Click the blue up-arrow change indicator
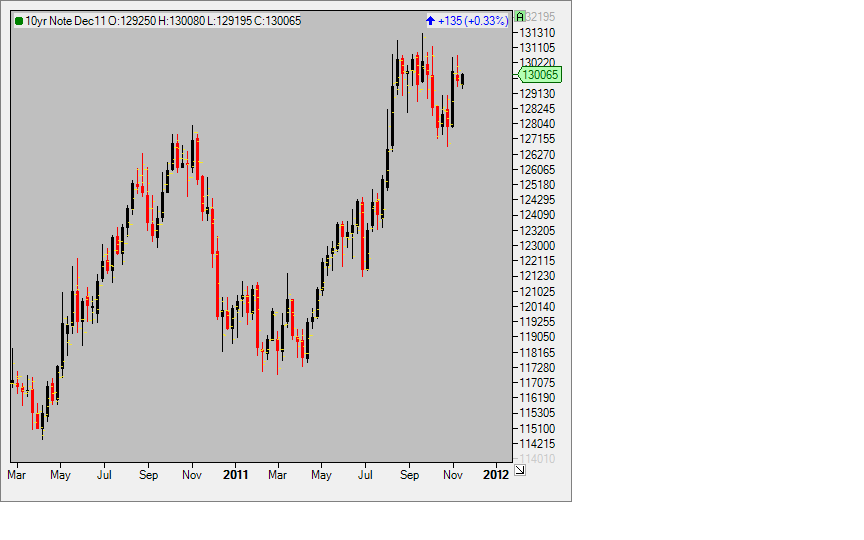 [430, 21]
